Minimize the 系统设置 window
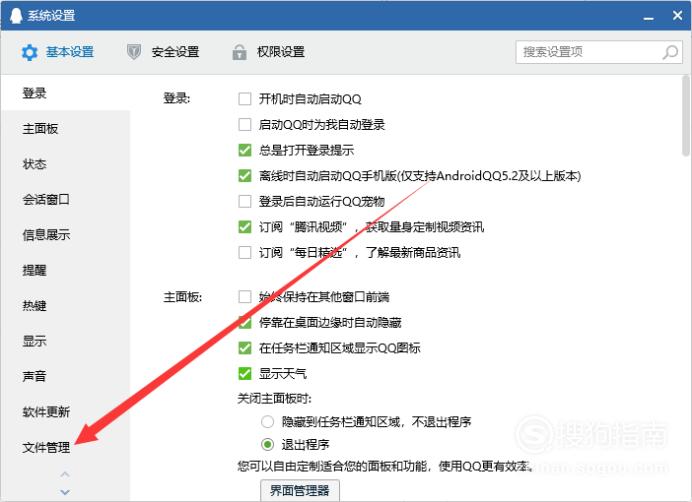Screen dimensions: 692x502 pyautogui.click(x=648, y=17)
